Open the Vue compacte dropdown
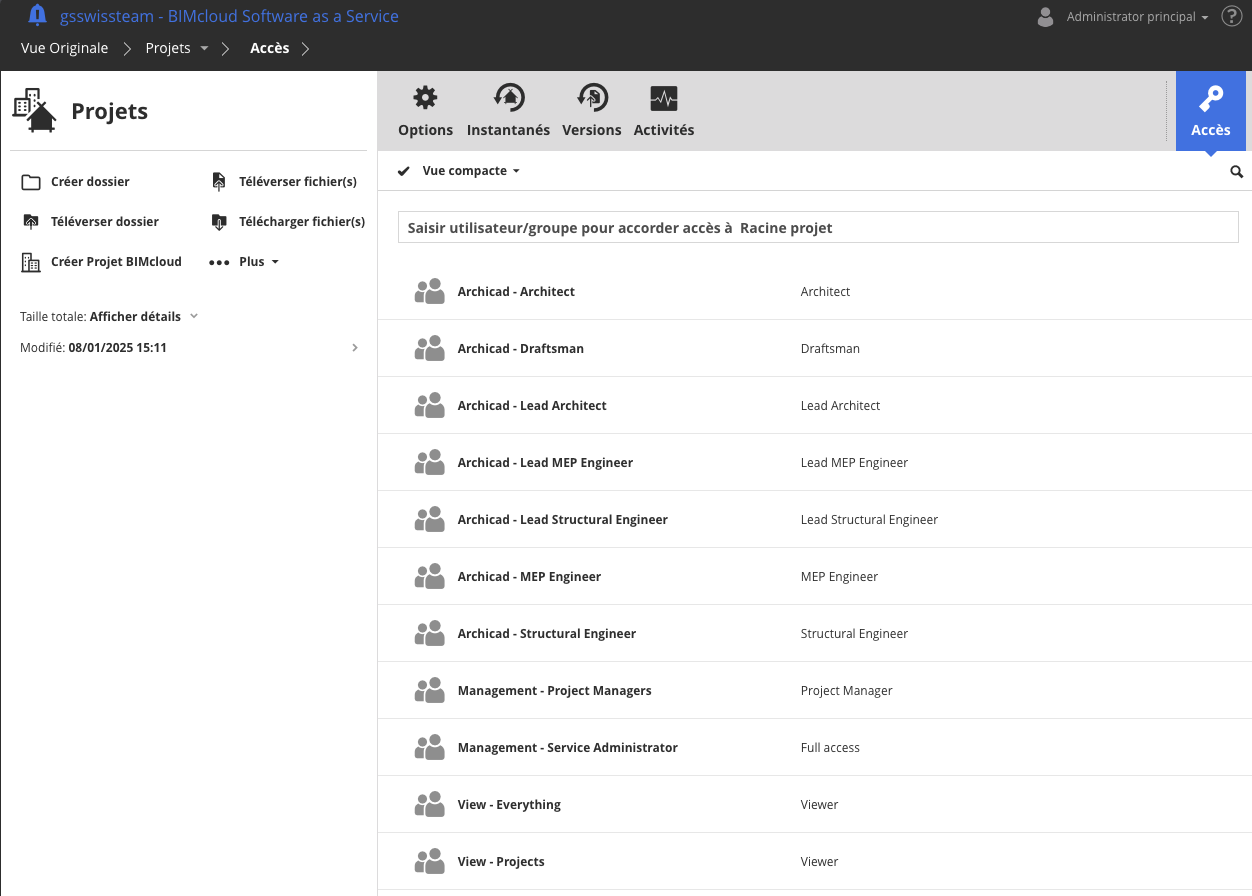The image size is (1252, 896). click(x=470, y=171)
